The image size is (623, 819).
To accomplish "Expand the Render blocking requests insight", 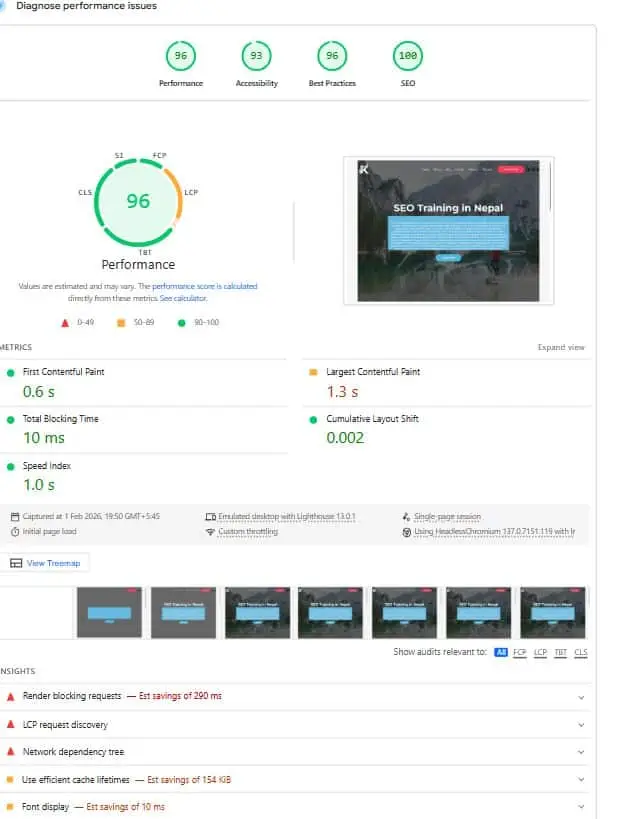I will 295,697.
